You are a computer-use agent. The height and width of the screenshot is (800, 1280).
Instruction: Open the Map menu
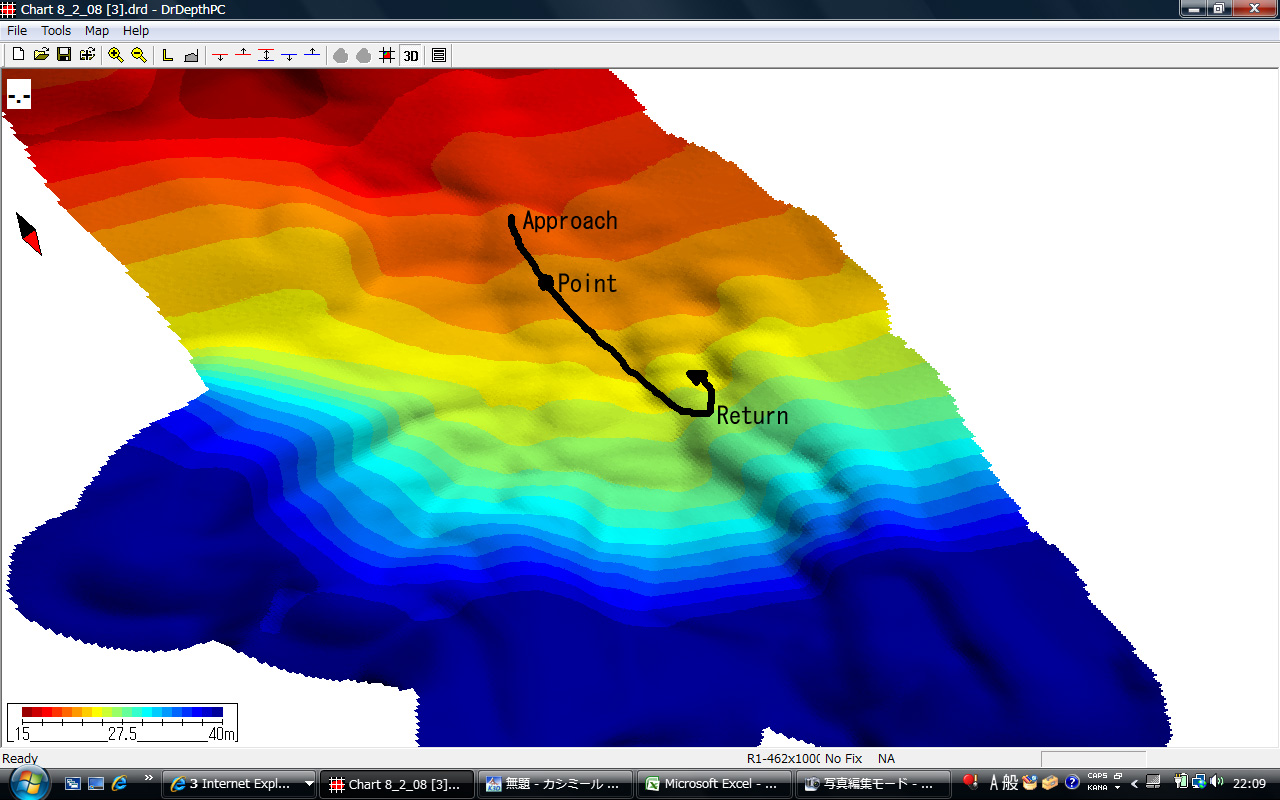coord(97,31)
